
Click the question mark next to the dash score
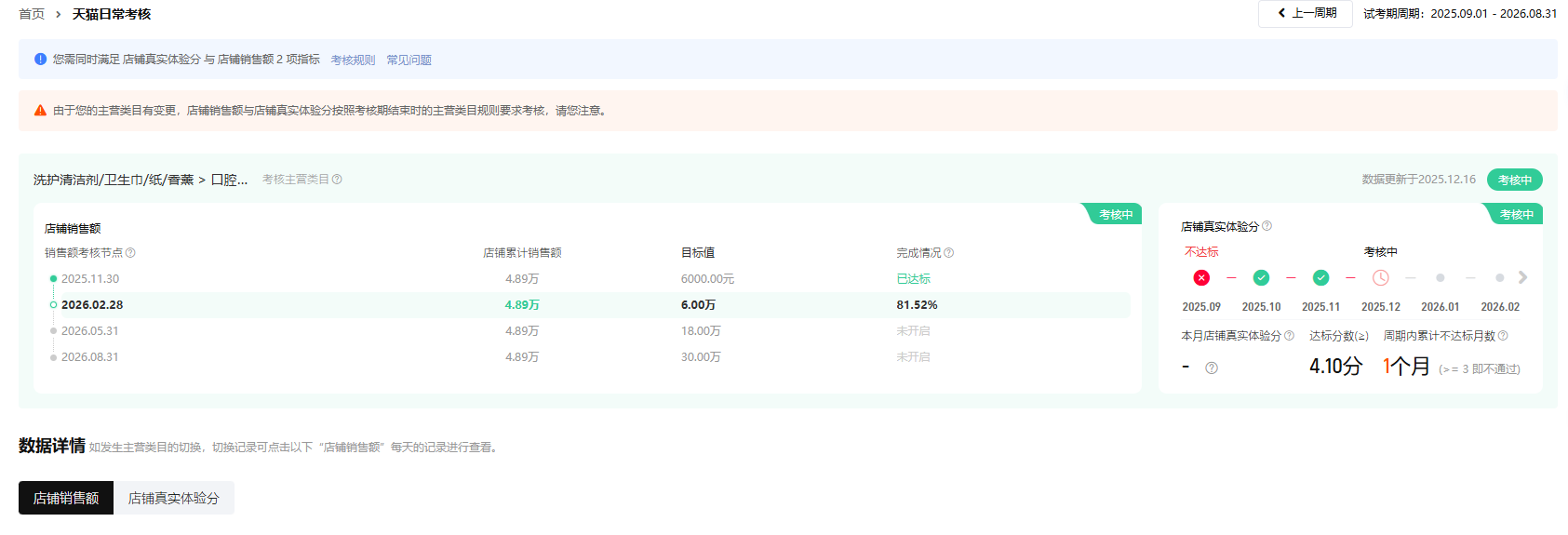click(x=1212, y=368)
